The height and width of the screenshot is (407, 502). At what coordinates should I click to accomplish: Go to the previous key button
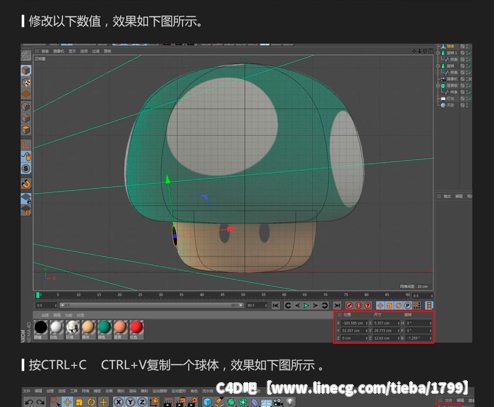point(288,305)
